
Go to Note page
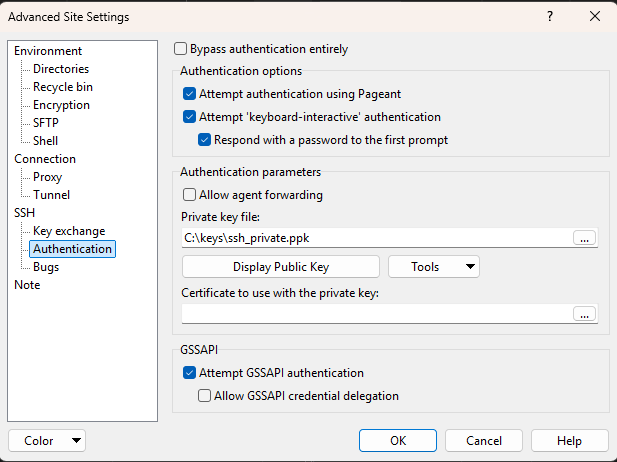coord(27,285)
